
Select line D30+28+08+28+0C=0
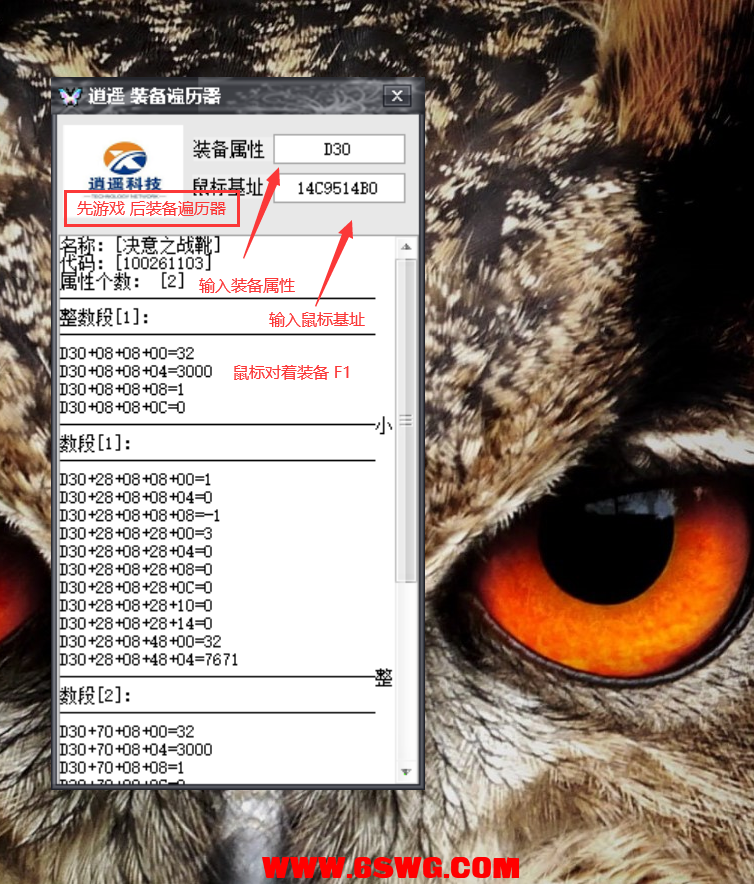tap(136, 588)
